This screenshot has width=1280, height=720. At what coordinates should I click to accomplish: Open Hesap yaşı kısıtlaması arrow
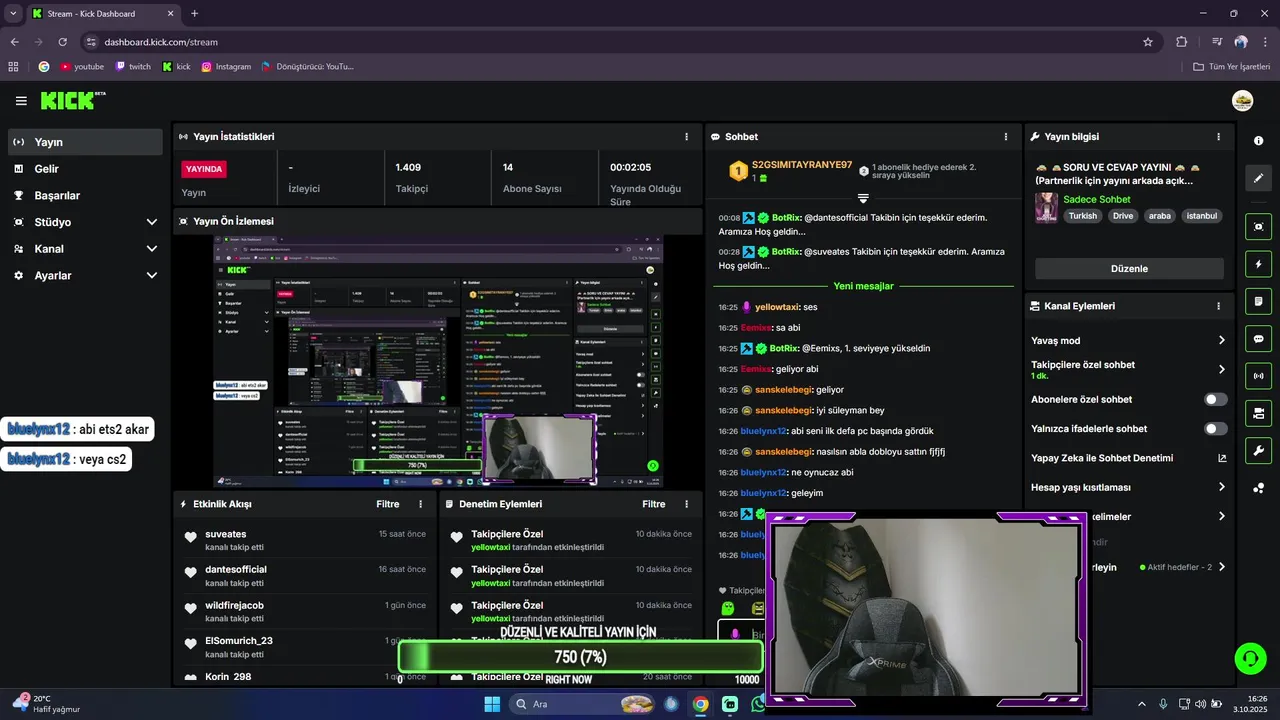1221,487
